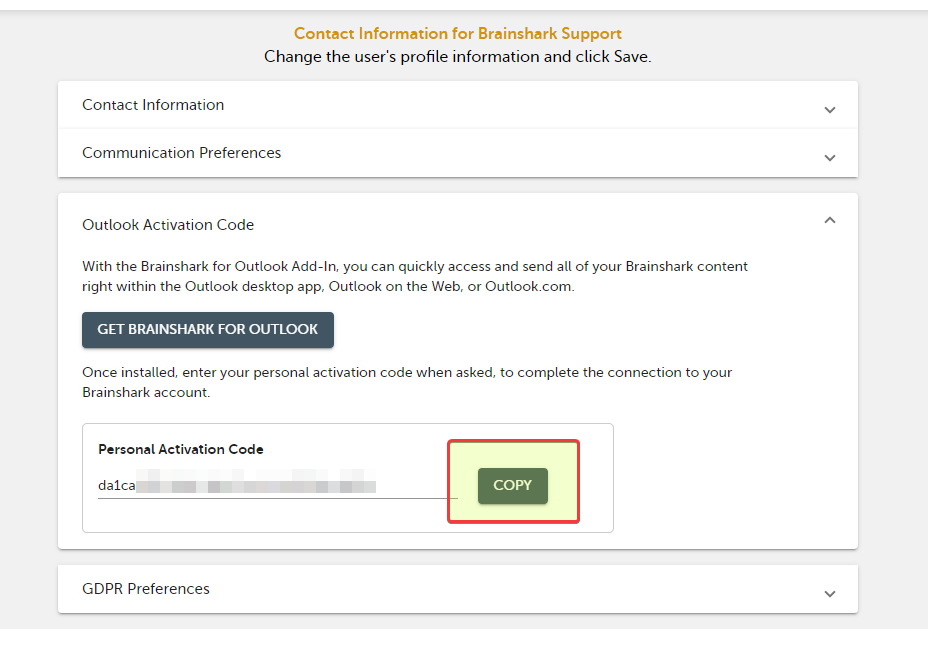Copy the personal activation code

point(513,486)
